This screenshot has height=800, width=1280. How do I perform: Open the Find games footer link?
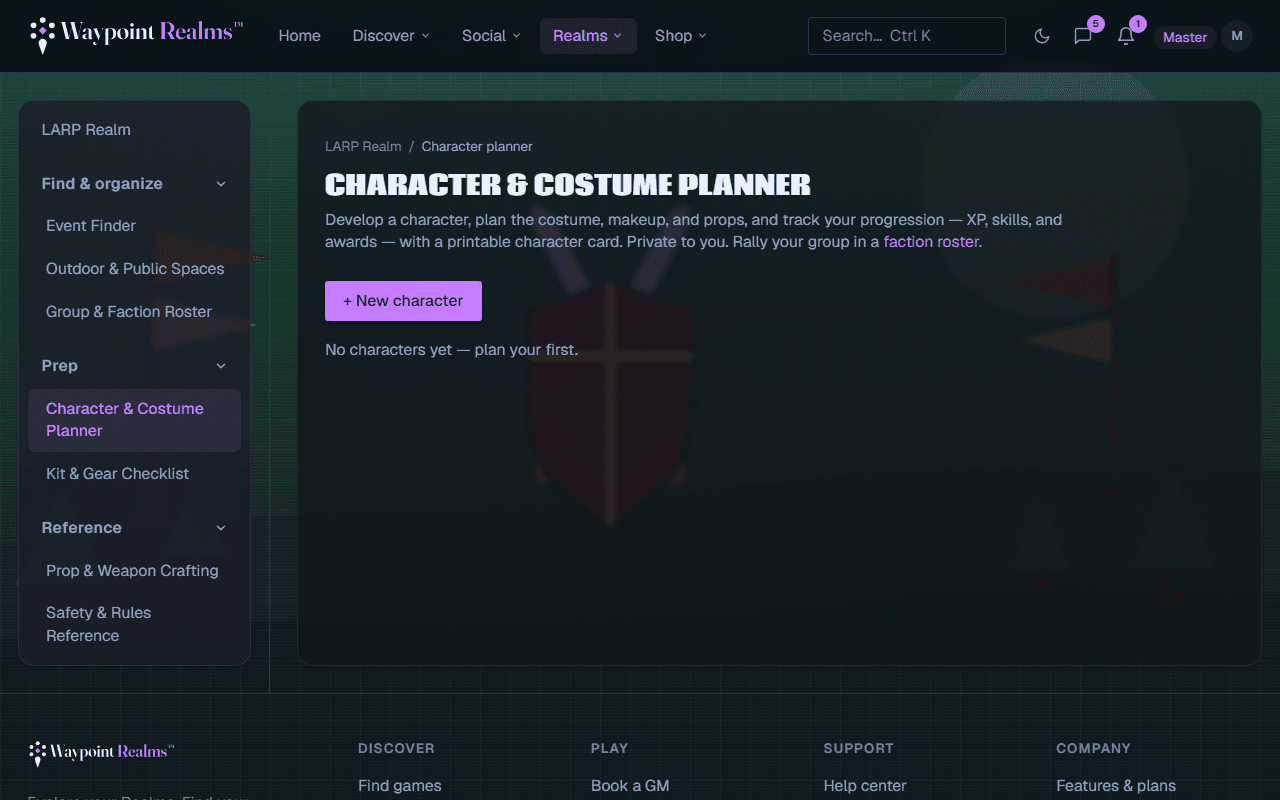(x=399, y=786)
